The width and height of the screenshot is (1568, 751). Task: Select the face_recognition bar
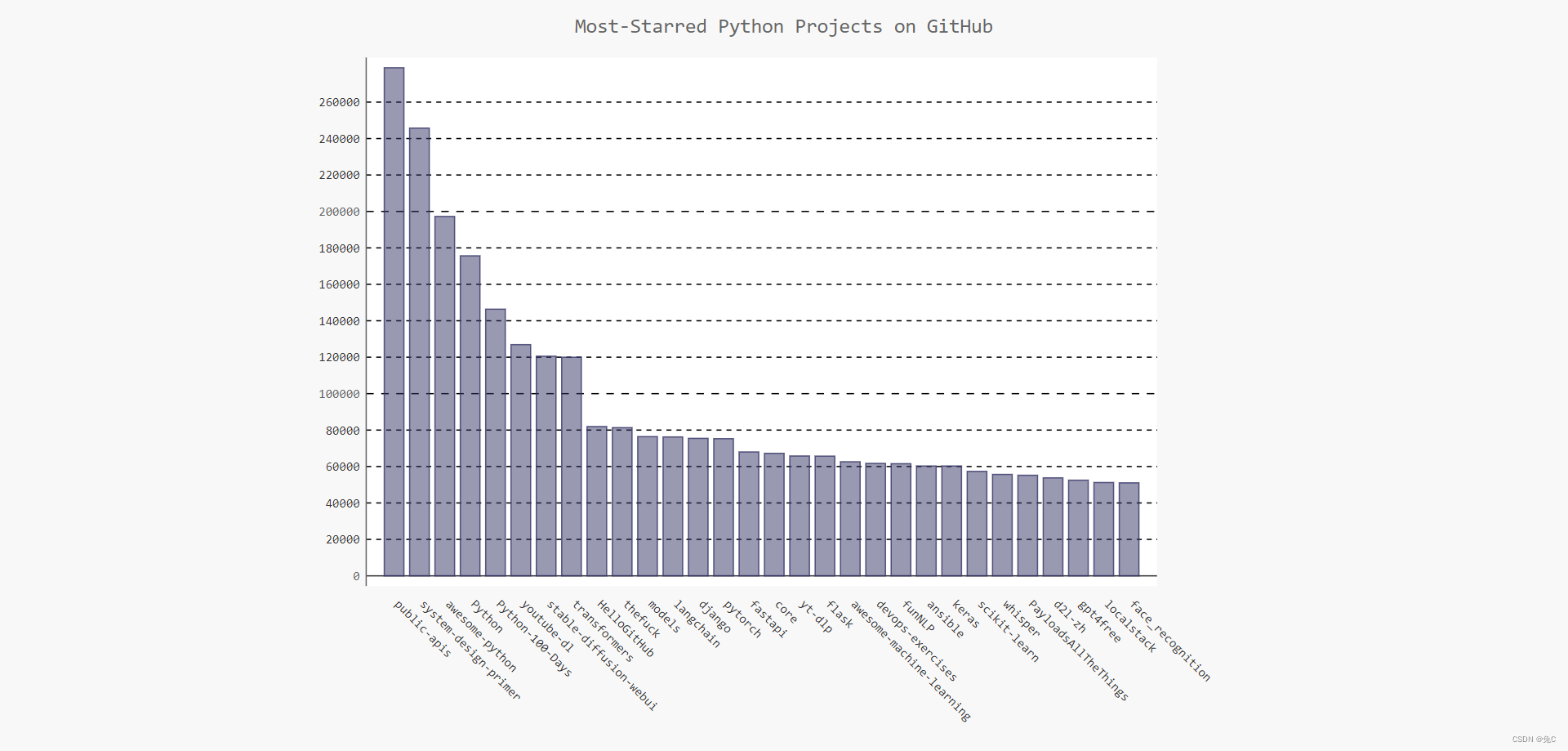(1129, 530)
